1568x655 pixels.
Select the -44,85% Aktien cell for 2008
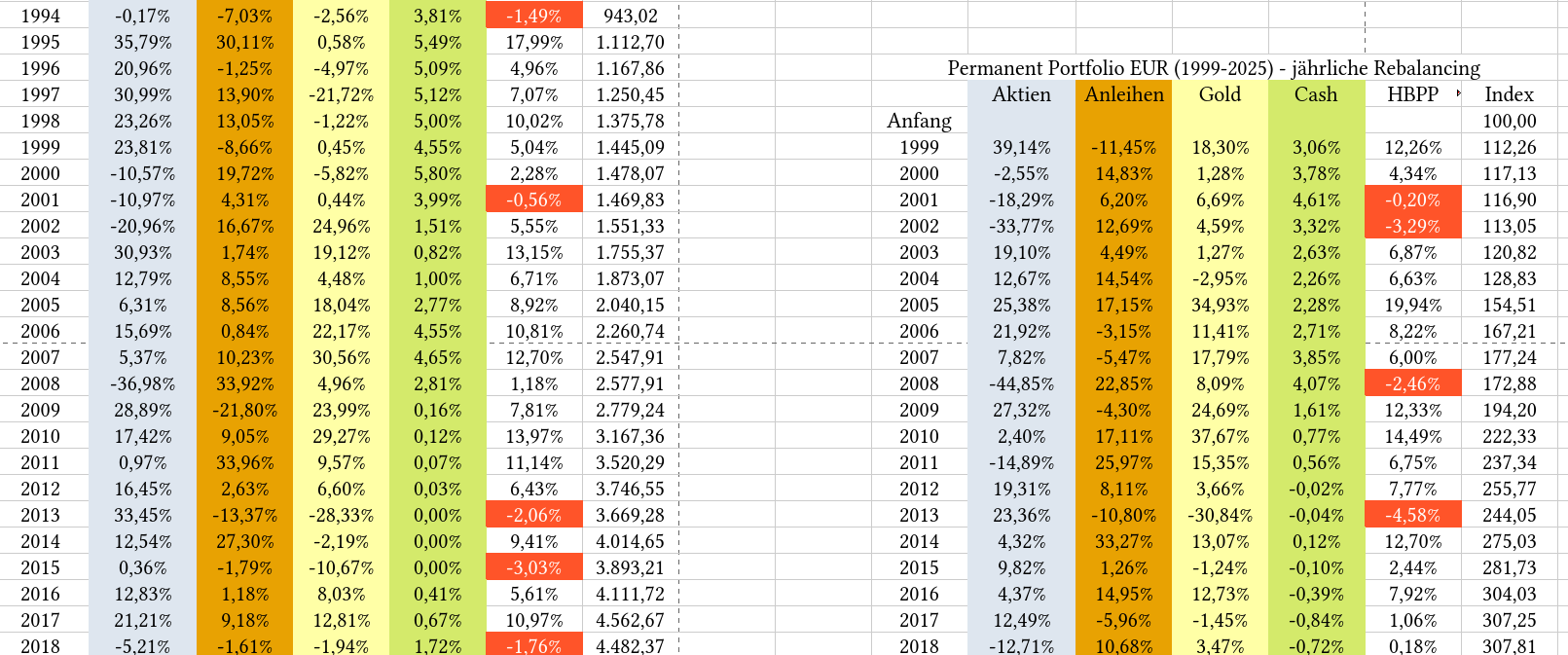pyautogui.click(x=1021, y=383)
